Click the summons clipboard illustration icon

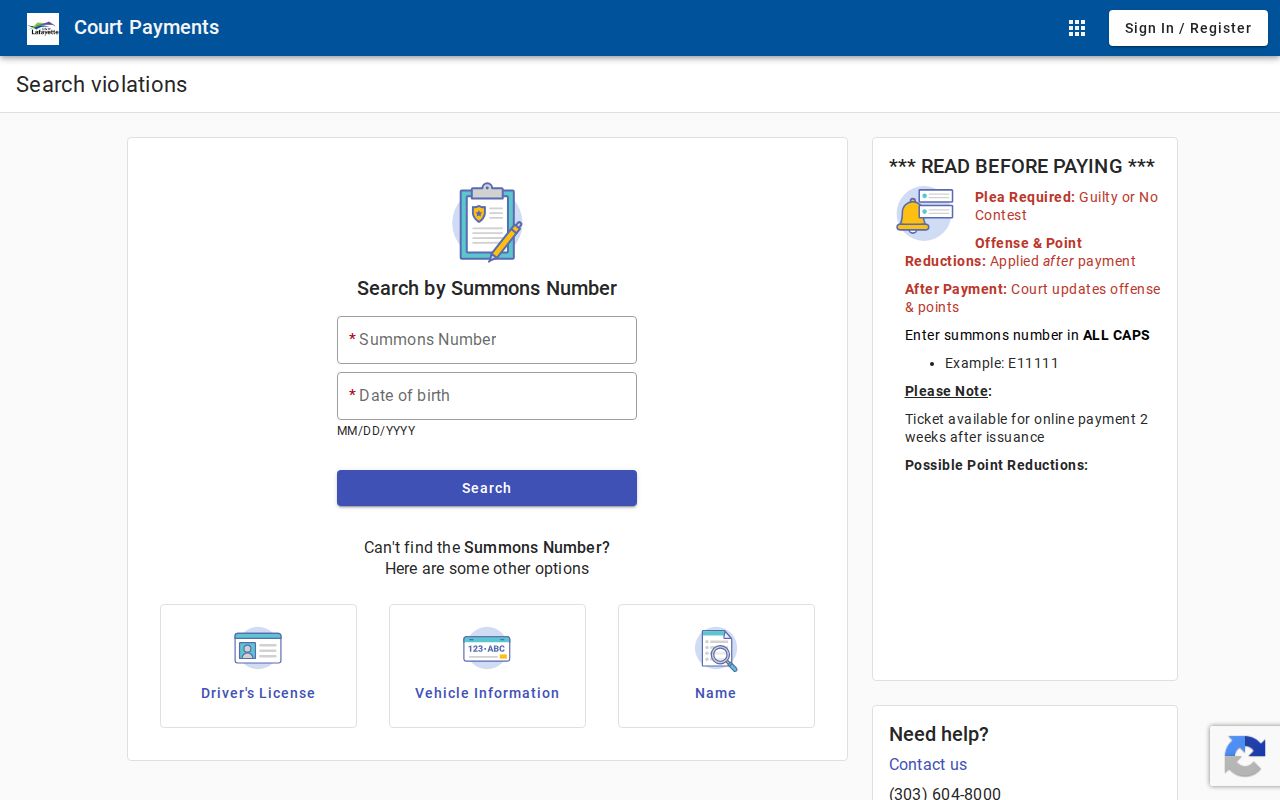(x=487, y=222)
